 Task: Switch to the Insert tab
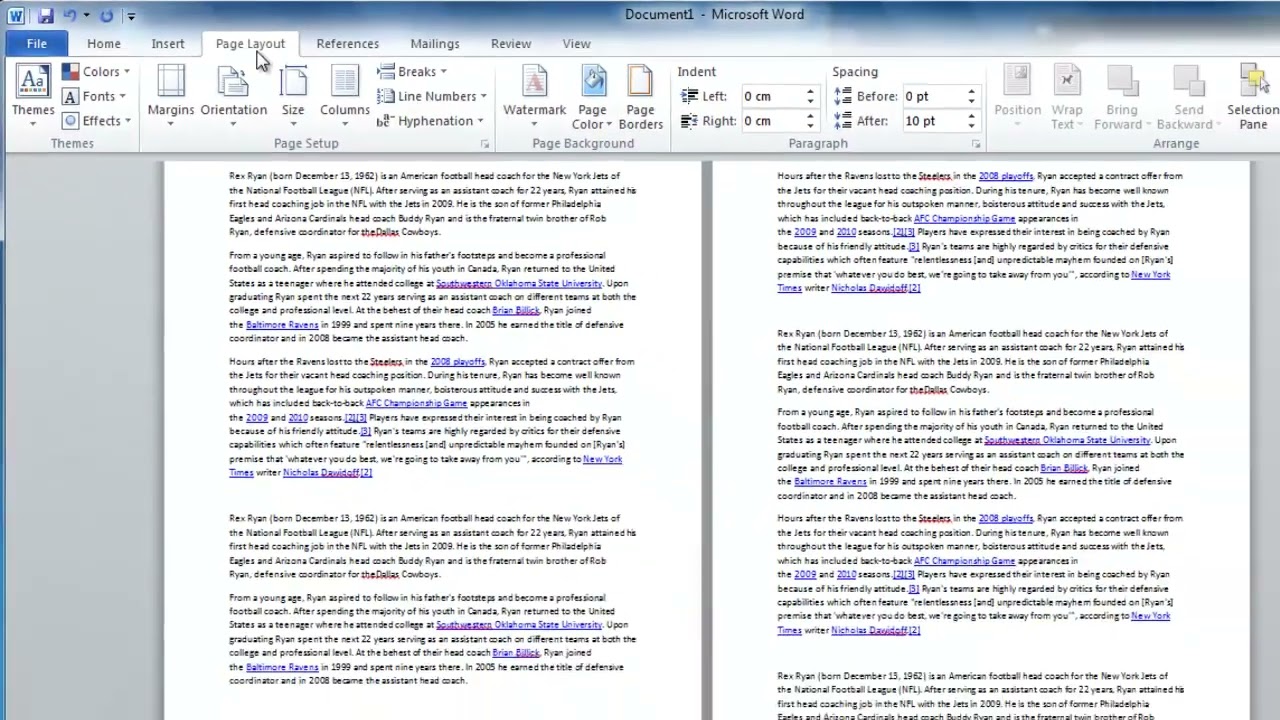[168, 44]
